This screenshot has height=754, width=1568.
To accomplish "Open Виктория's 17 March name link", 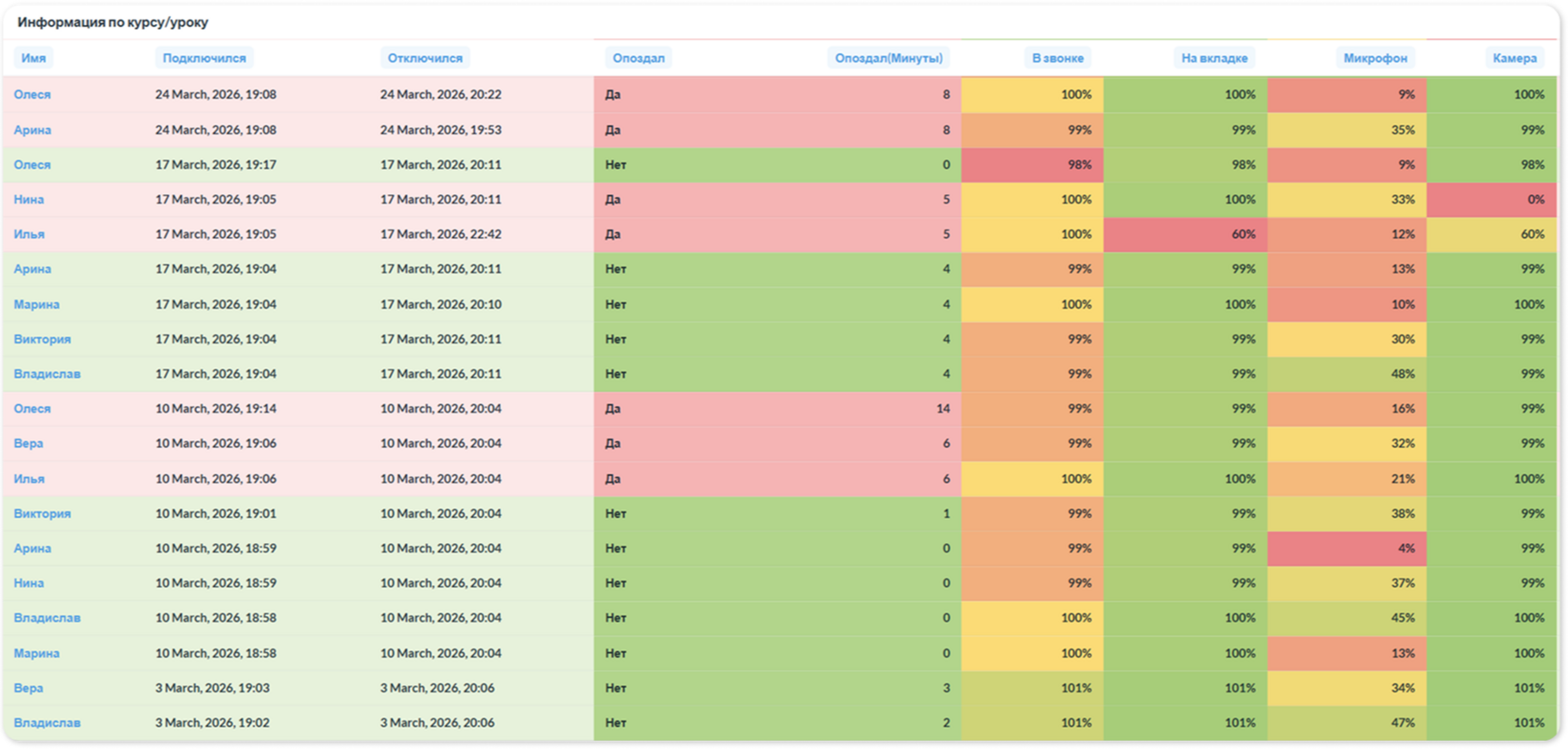I will click(x=42, y=339).
